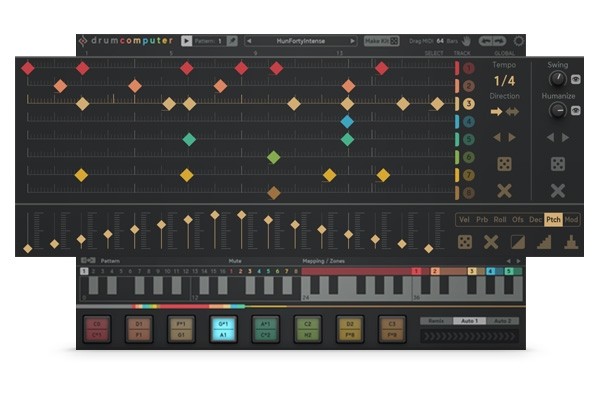This screenshot has height=400, width=600.
Task: Select the brown C3 drum pad
Action: 392,329
